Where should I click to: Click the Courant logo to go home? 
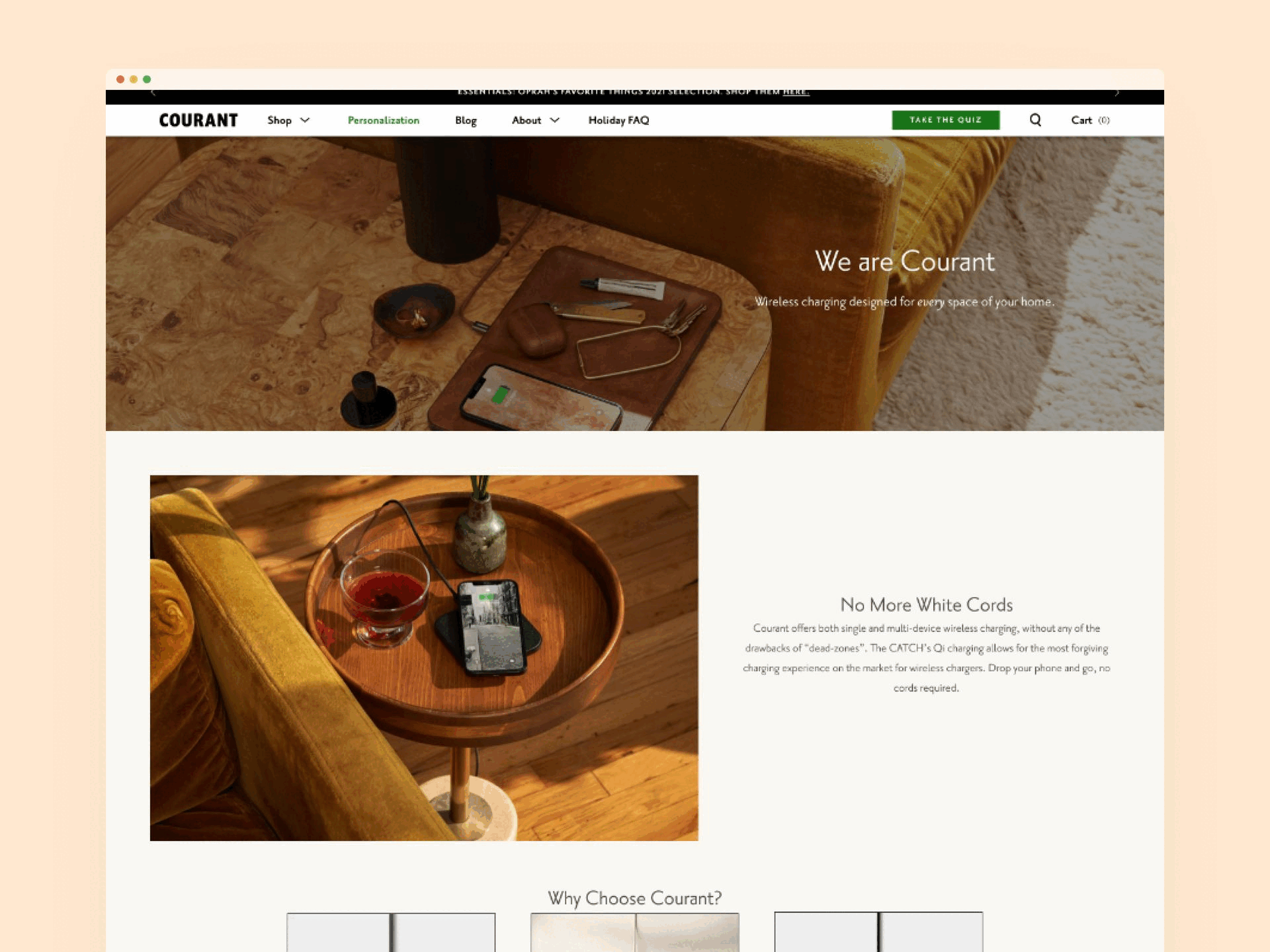coord(197,120)
